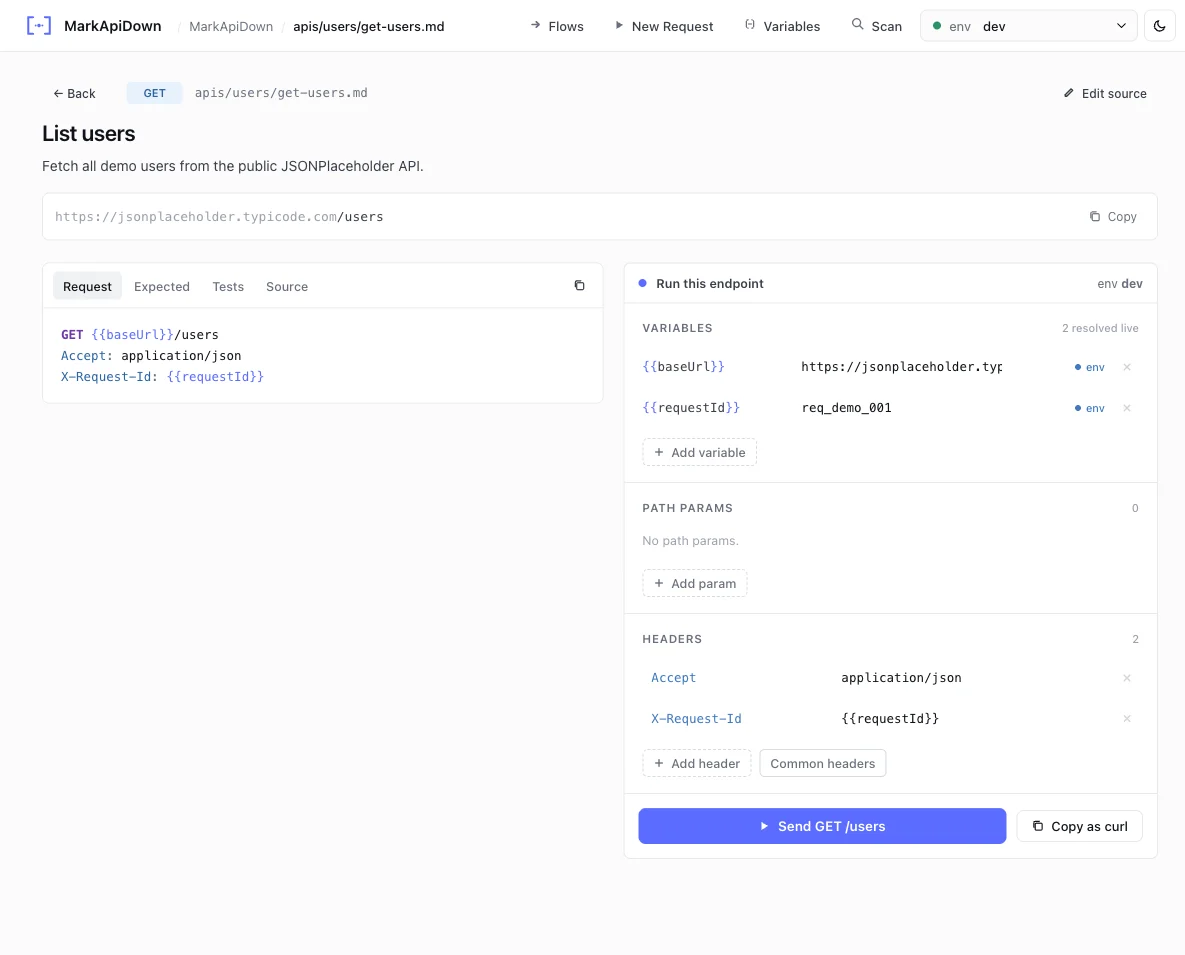Toggle dark mode with the moon icon

click(x=1159, y=26)
